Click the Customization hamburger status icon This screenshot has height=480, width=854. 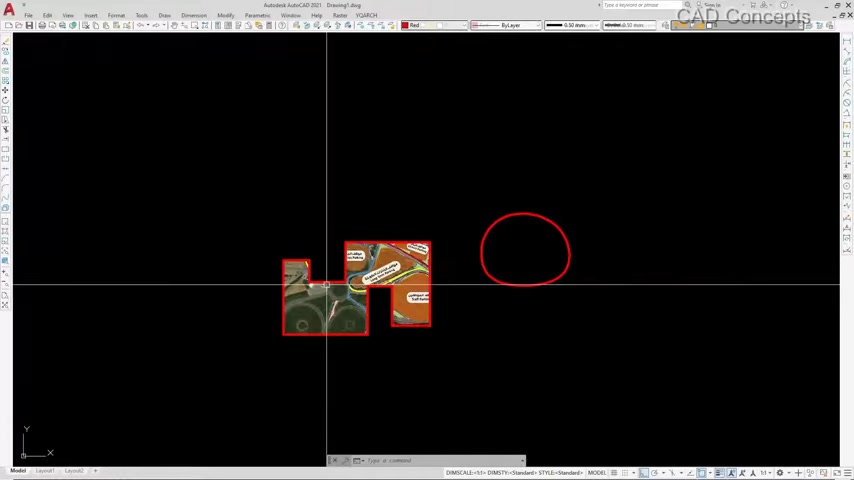847,473
